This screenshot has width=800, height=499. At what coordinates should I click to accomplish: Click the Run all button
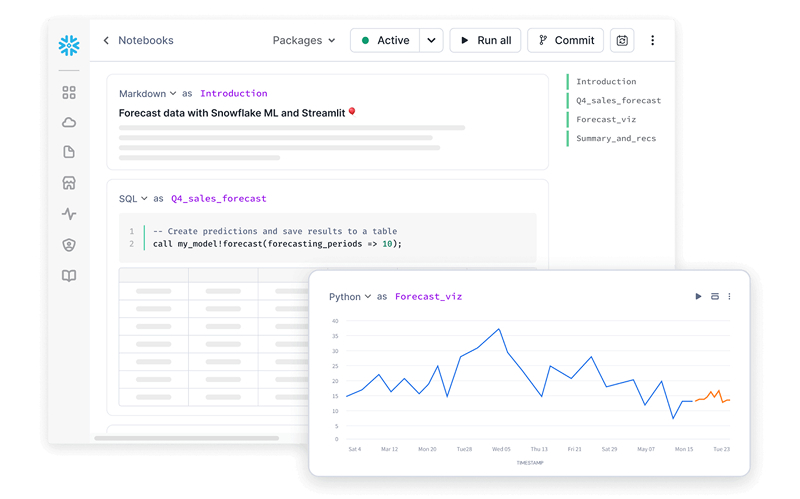click(x=485, y=41)
